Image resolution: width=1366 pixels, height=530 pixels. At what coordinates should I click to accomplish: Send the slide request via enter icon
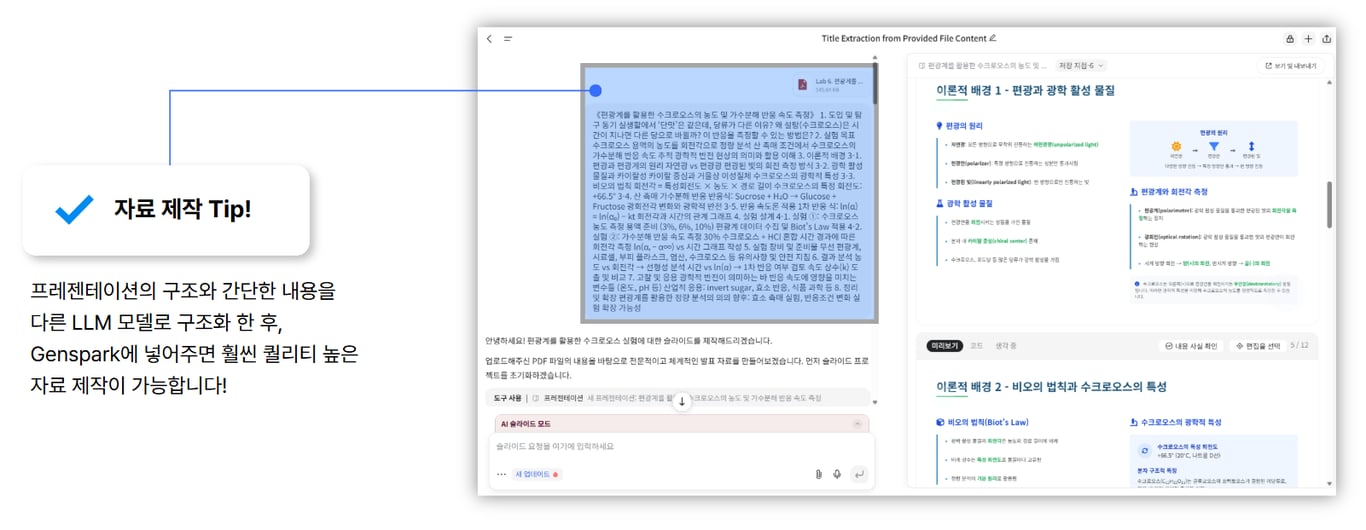[x=857, y=474]
